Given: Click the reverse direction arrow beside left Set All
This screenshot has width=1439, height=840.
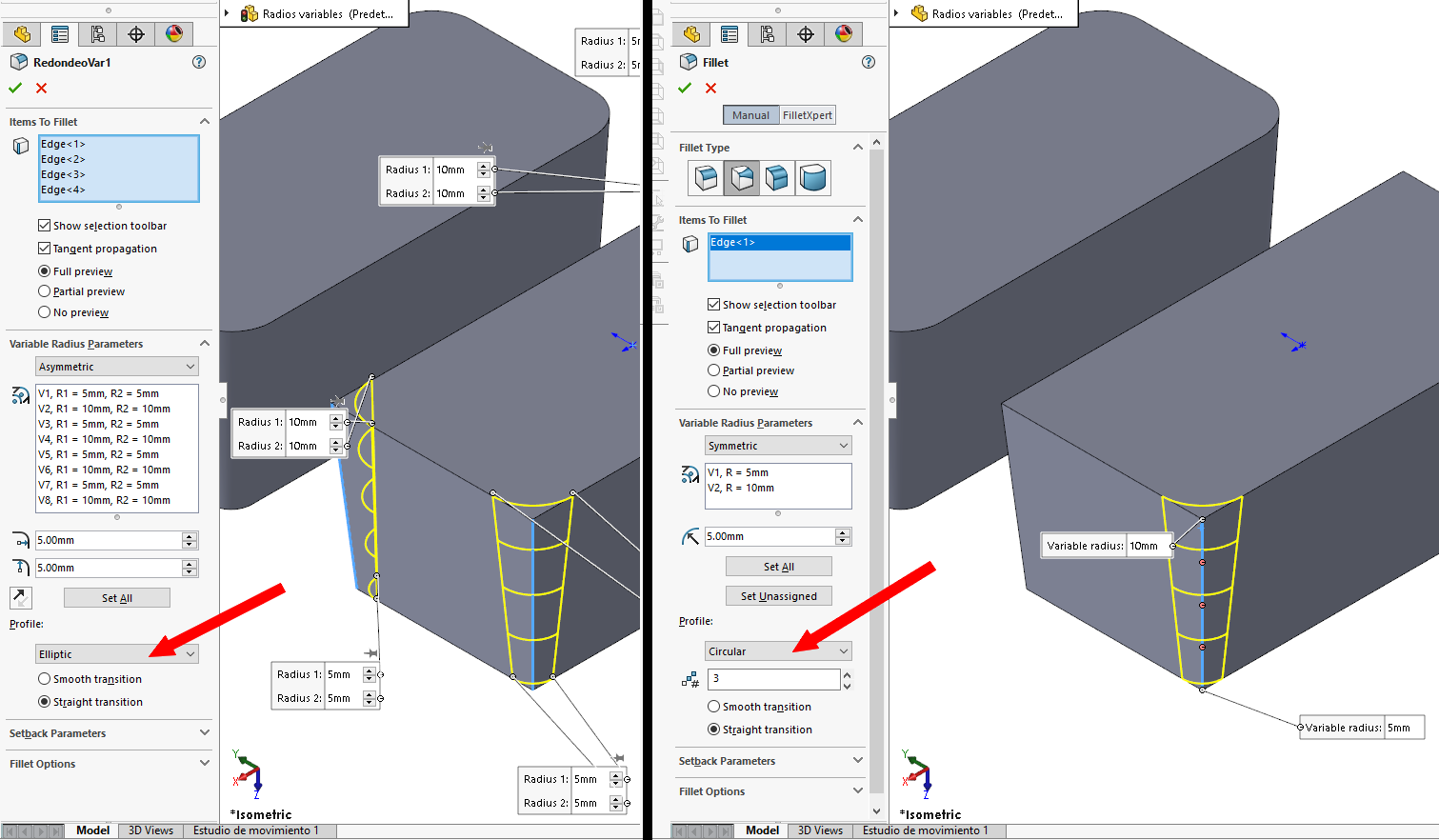Looking at the screenshot, I should 21,597.
